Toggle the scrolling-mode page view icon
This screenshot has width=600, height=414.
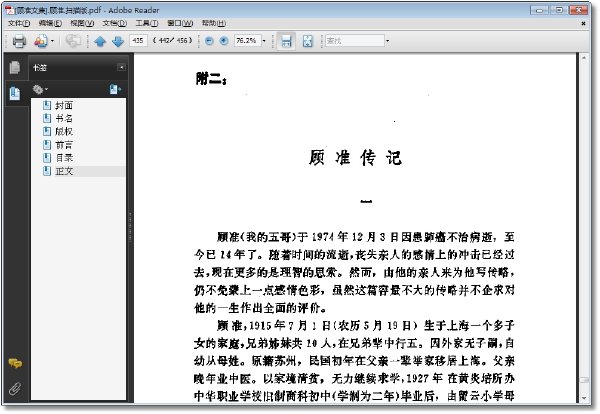pos(286,41)
